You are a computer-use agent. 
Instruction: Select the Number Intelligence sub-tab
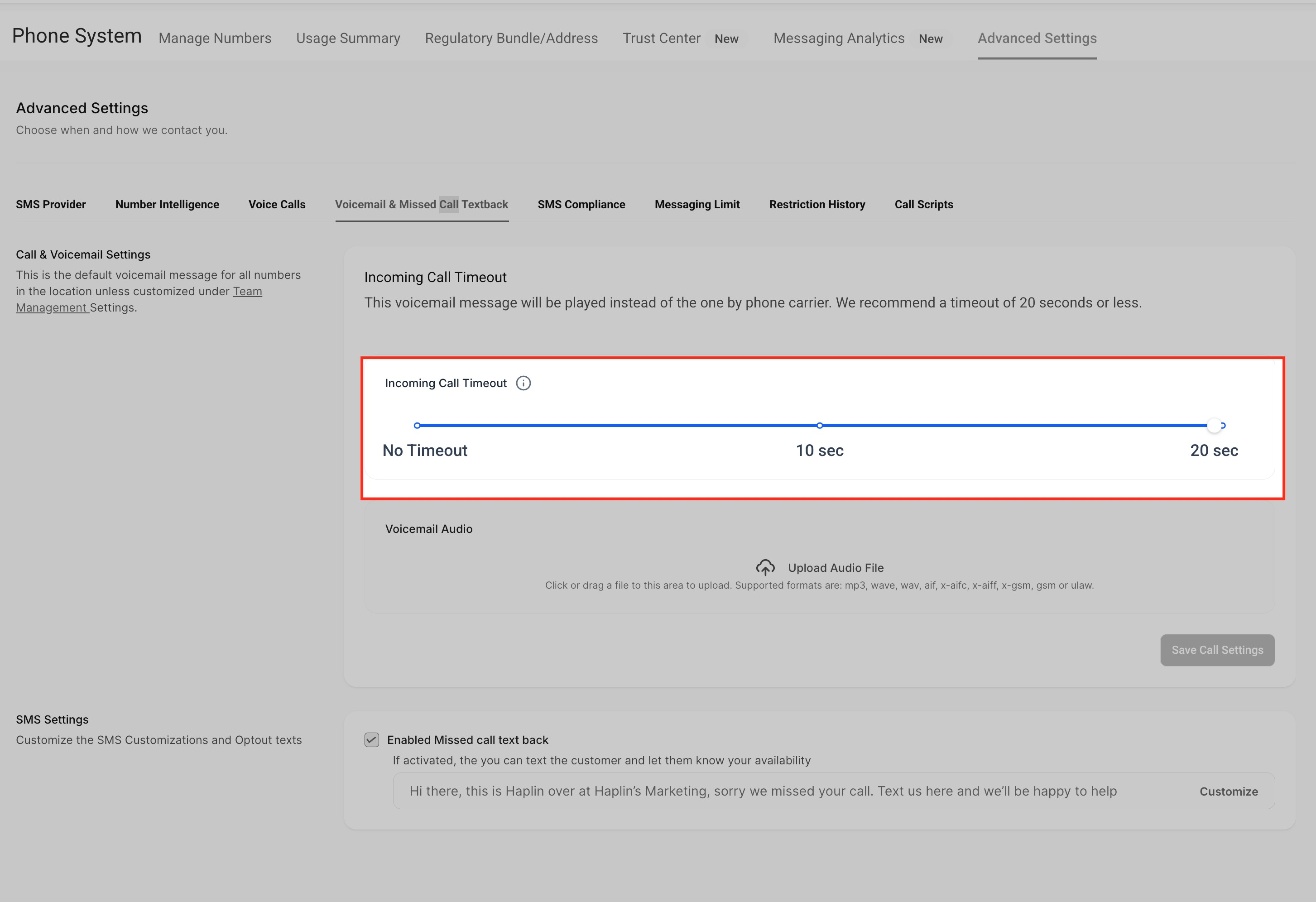point(167,204)
